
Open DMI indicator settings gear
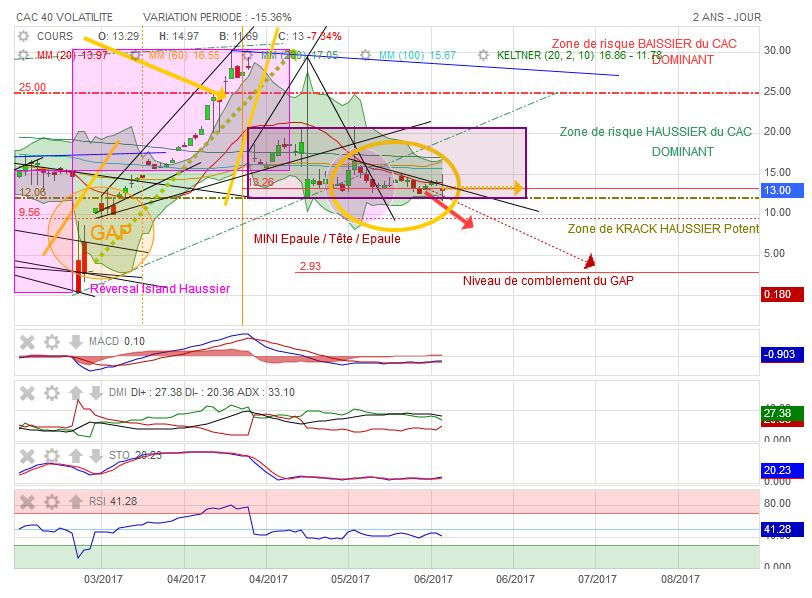[51, 393]
